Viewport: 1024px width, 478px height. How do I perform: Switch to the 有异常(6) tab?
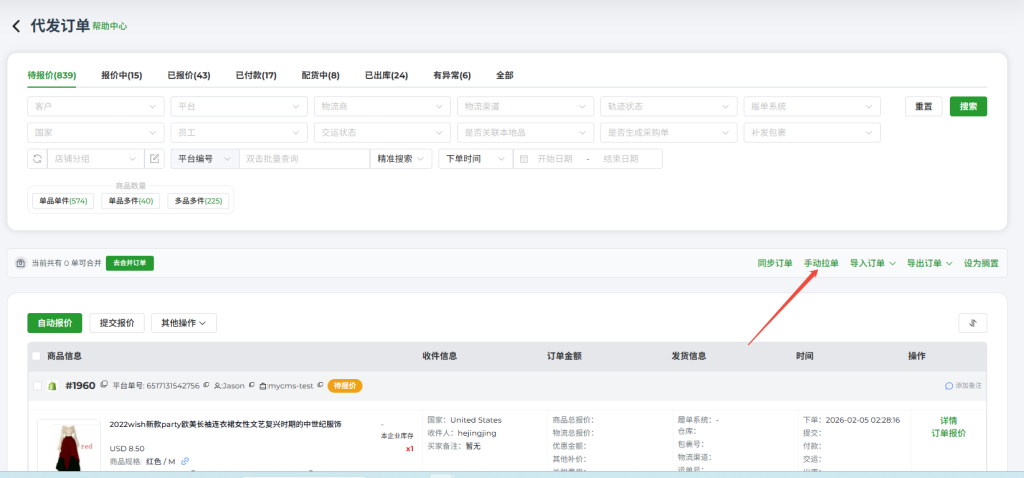pos(451,75)
